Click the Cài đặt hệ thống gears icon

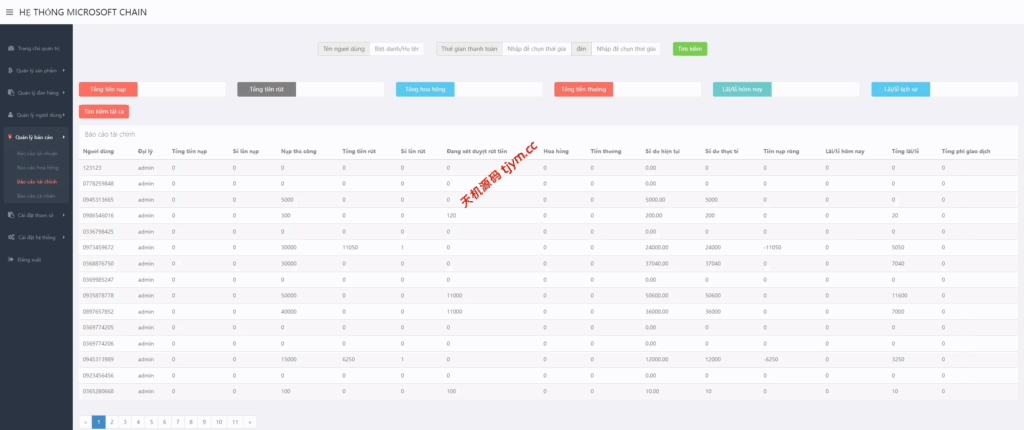click(10, 237)
